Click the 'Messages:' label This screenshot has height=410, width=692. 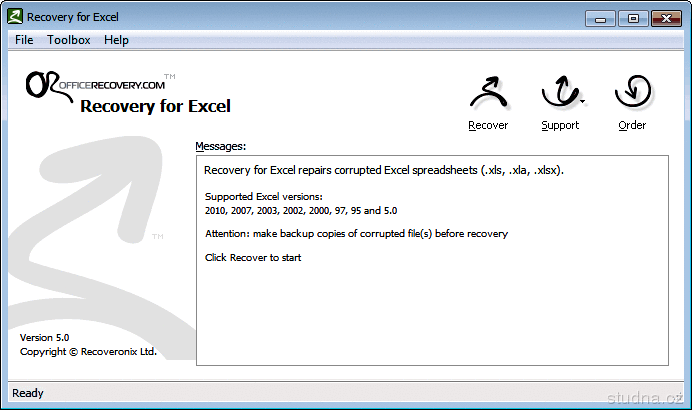[221, 146]
